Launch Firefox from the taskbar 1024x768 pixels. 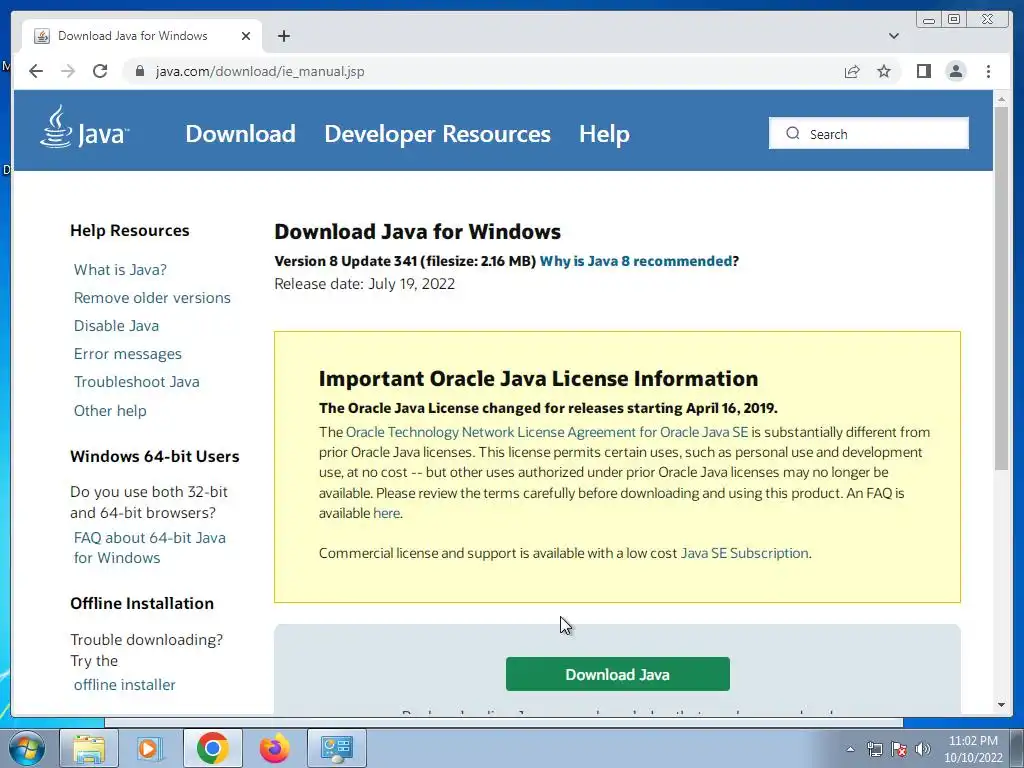click(x=274, y=748)
